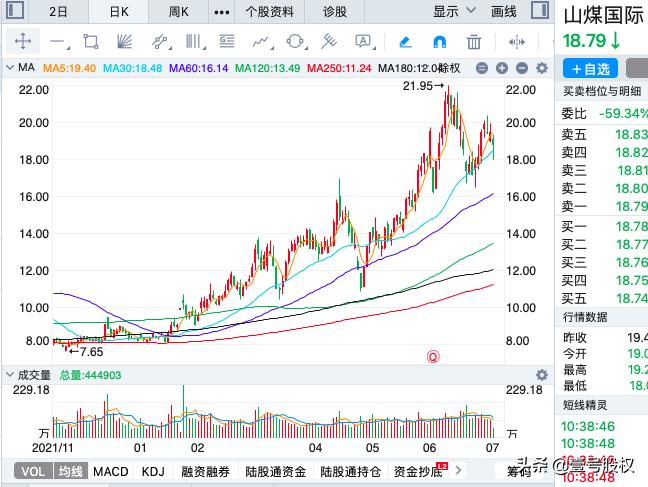Select the MACD indicator tab
The height and width of the screenshot is (487, 648).
pyautogui.click(x=111, y=471)
